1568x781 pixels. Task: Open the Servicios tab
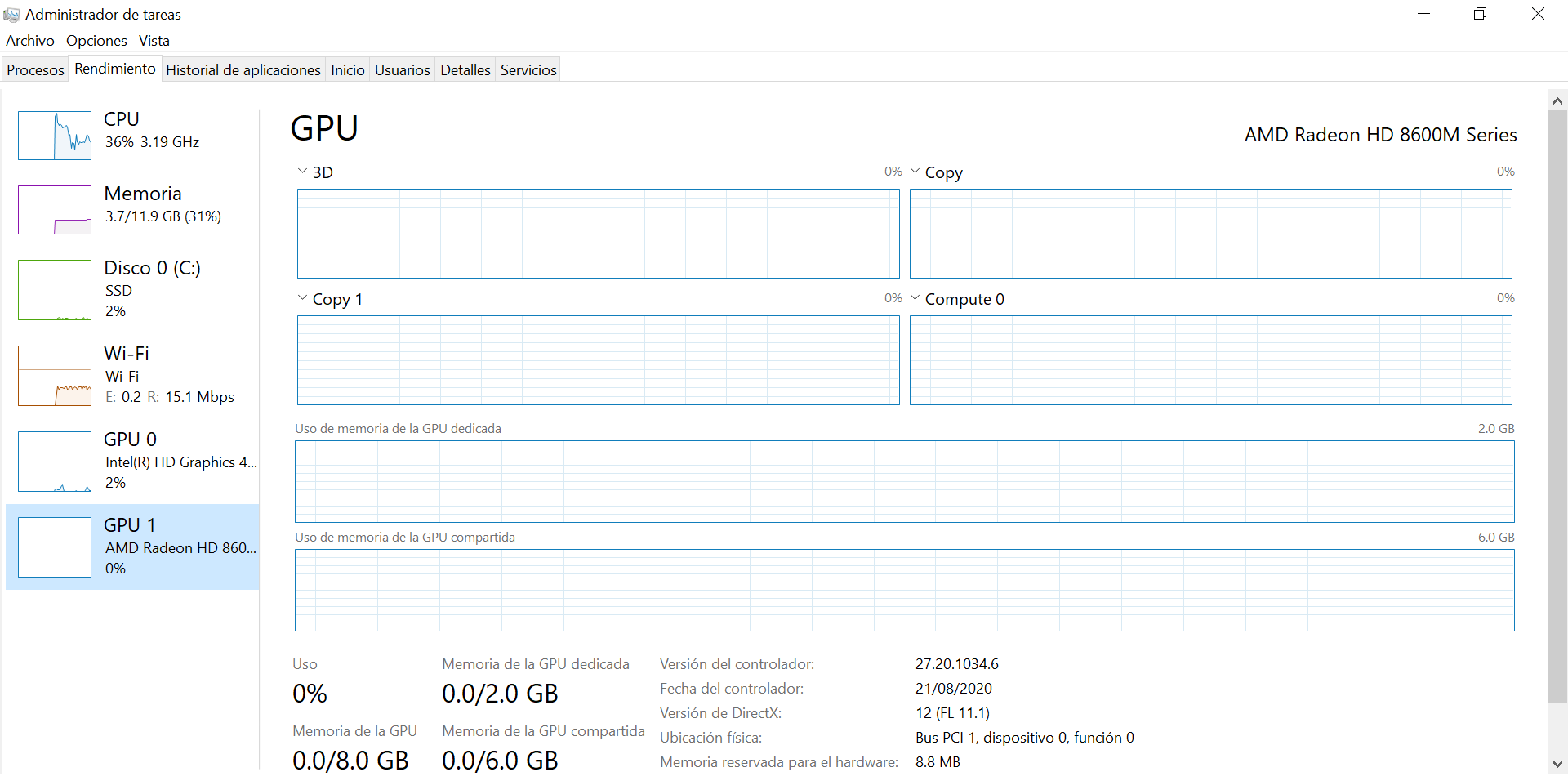click(528, 70)
